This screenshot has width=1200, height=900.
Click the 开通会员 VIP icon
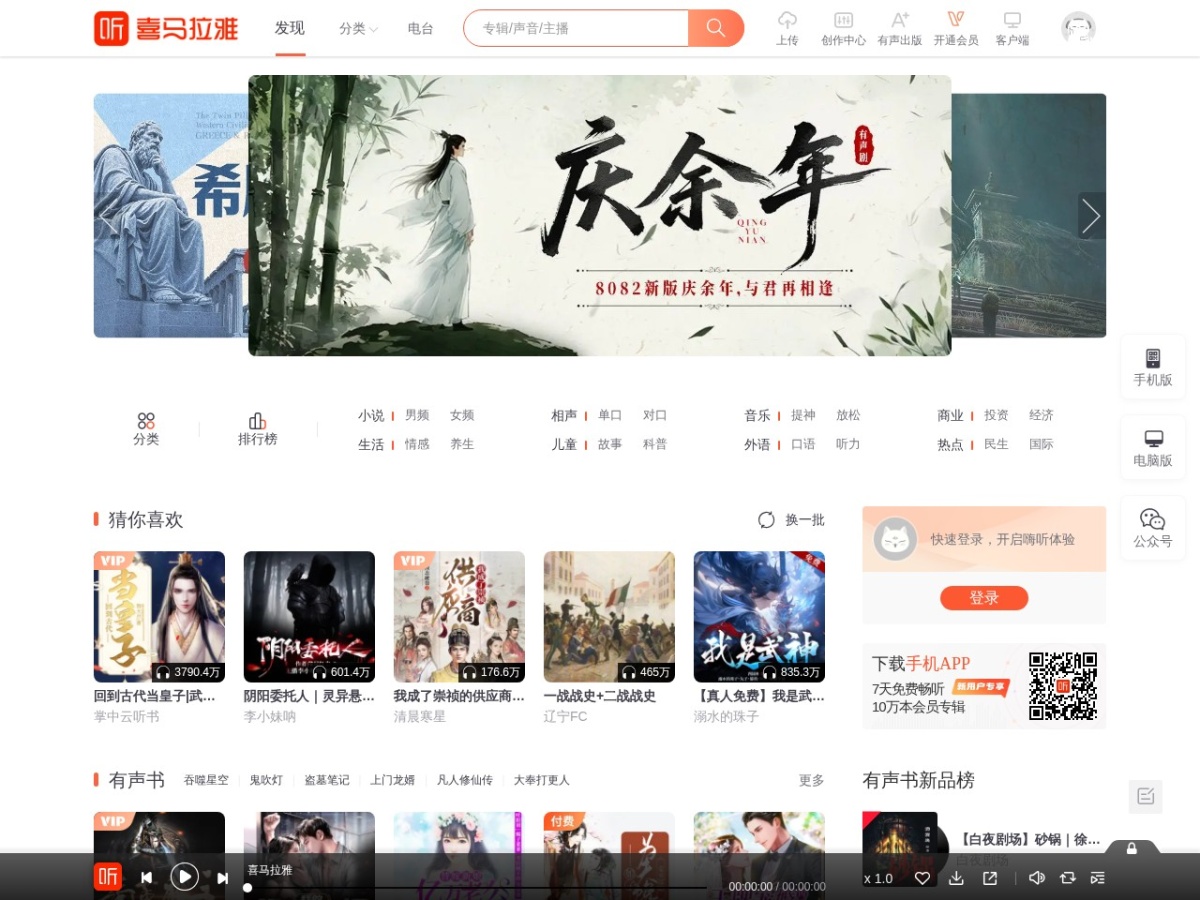coord(955,19)
